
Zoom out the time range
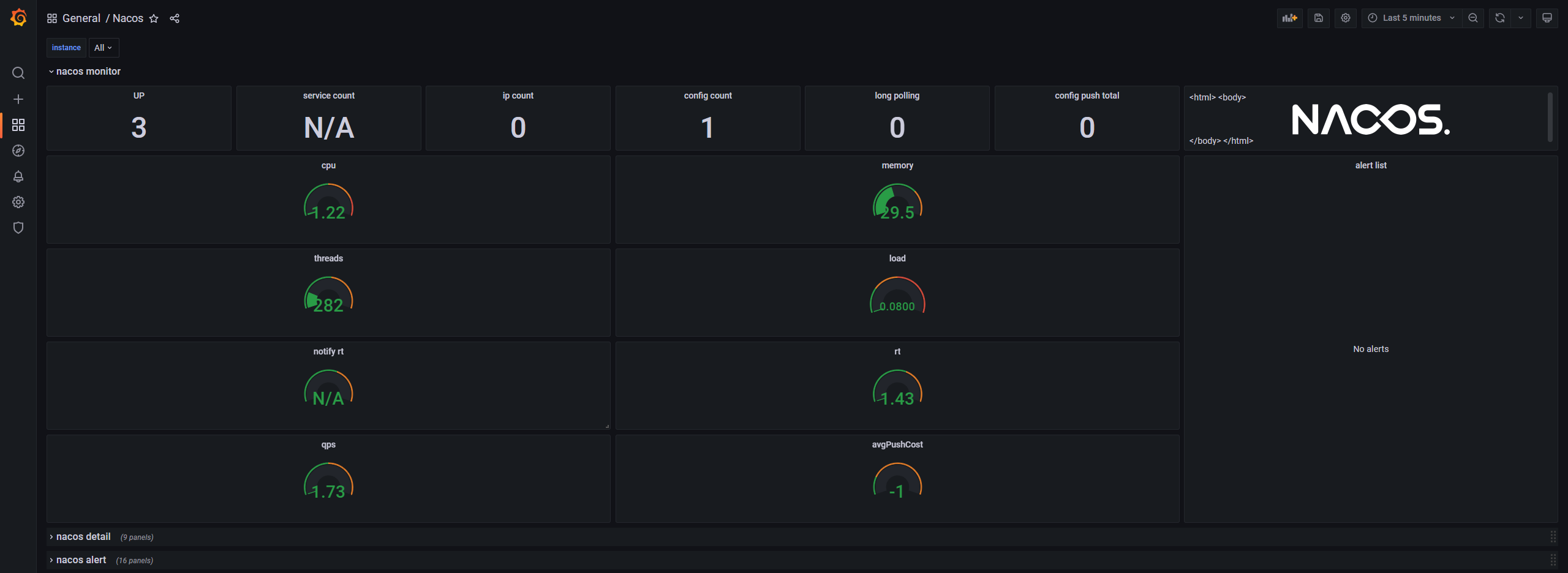click(x=1473, y=18)
